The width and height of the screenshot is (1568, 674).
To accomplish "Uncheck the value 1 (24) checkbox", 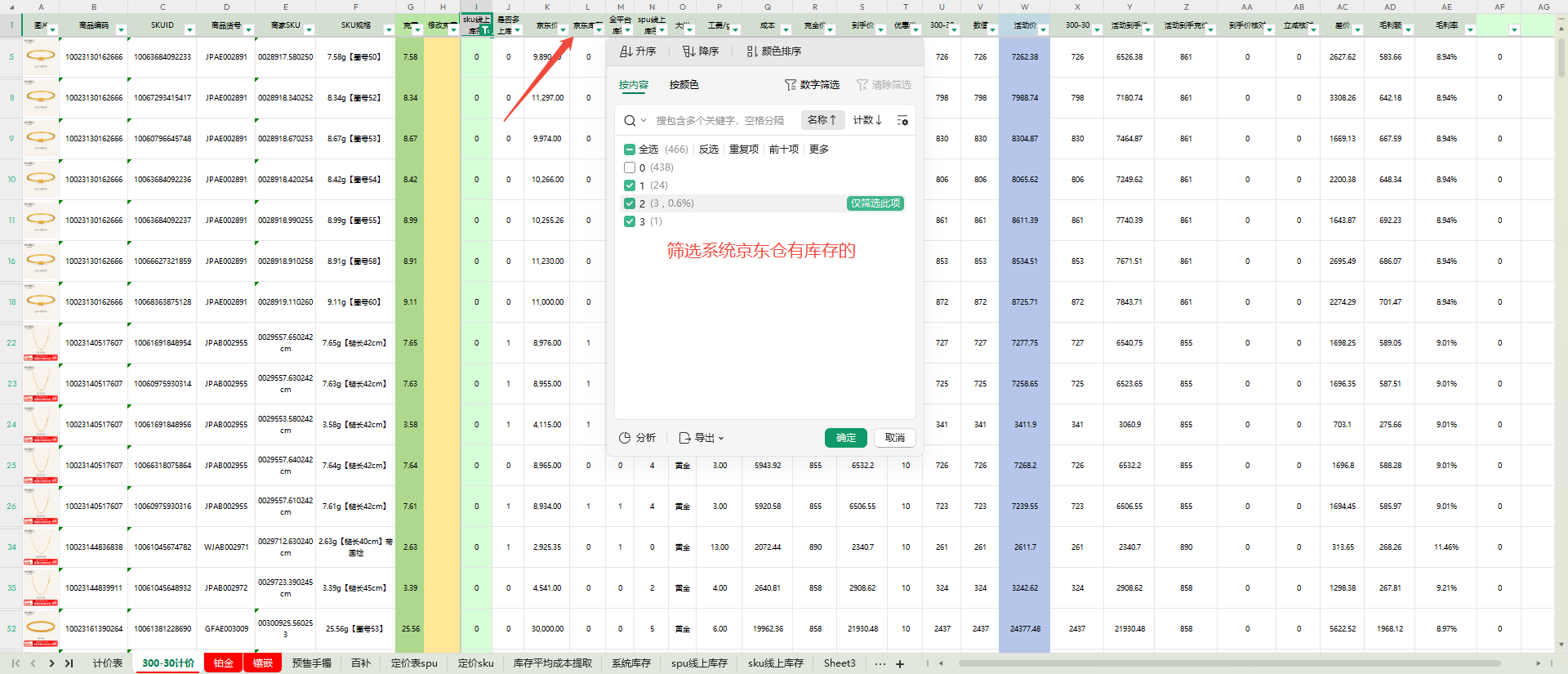I will [630, 185].
